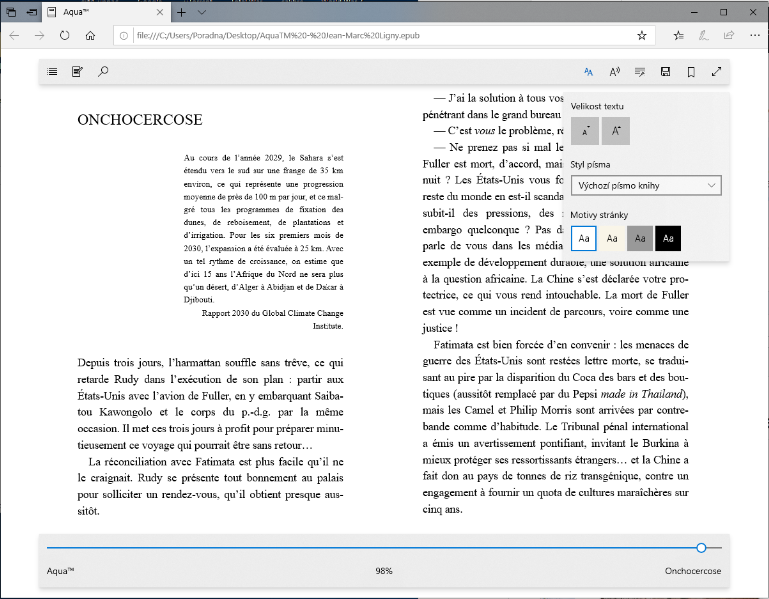Start Read aloud

[615, 72]
